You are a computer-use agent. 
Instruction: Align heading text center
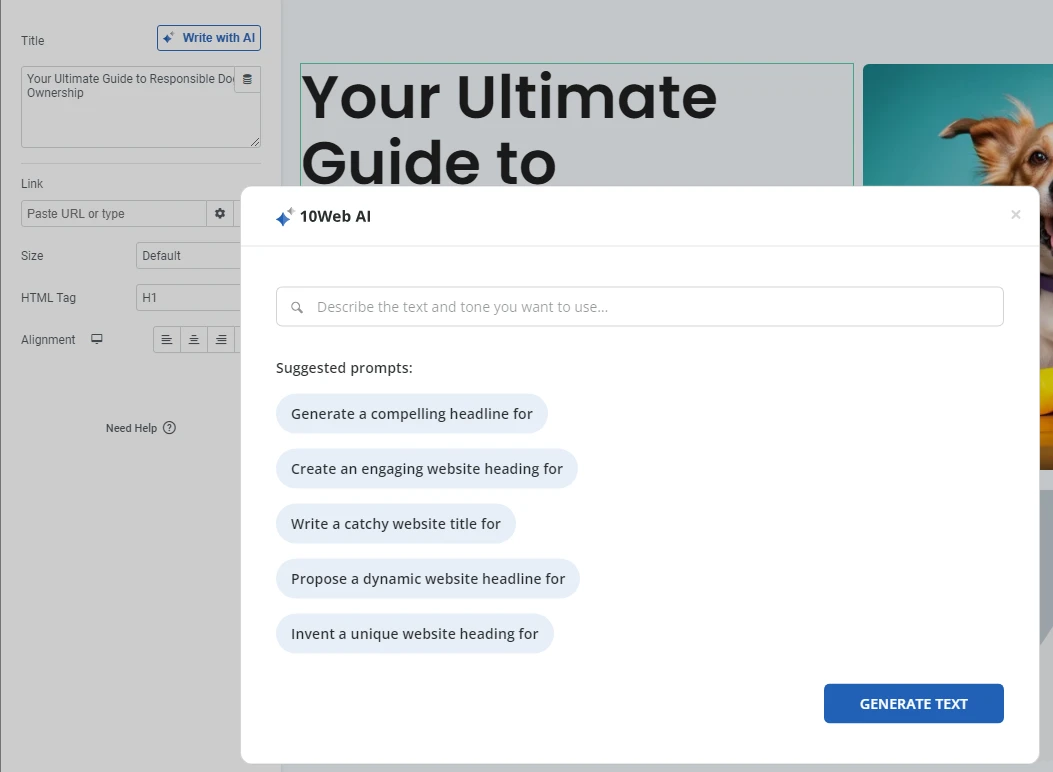[x=193, y=340]
